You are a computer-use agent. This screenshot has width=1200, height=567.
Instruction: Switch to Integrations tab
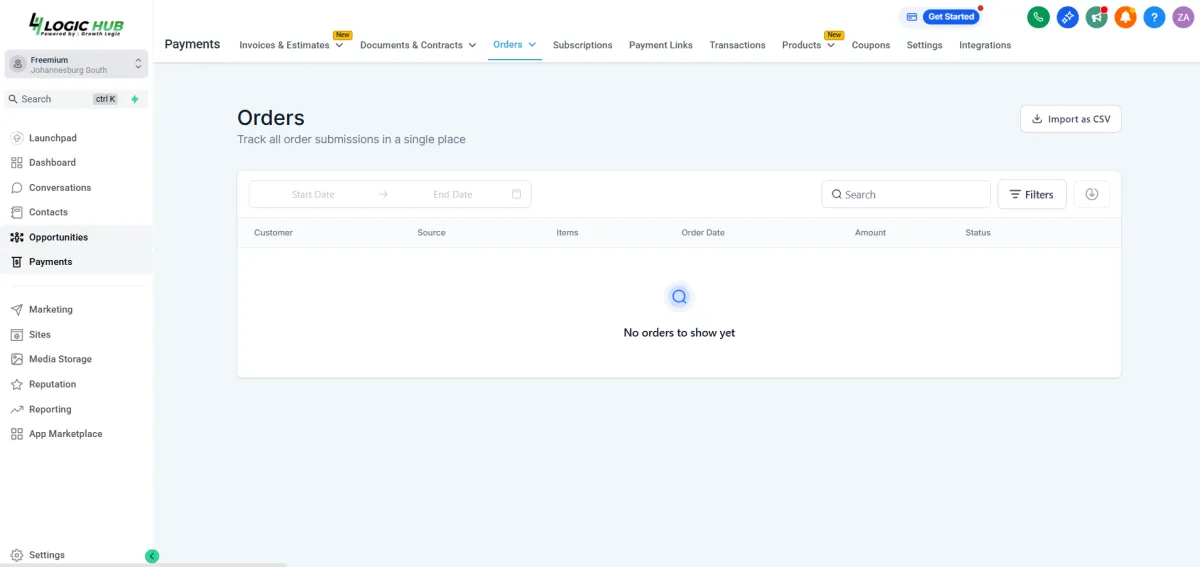click(985, 45)
